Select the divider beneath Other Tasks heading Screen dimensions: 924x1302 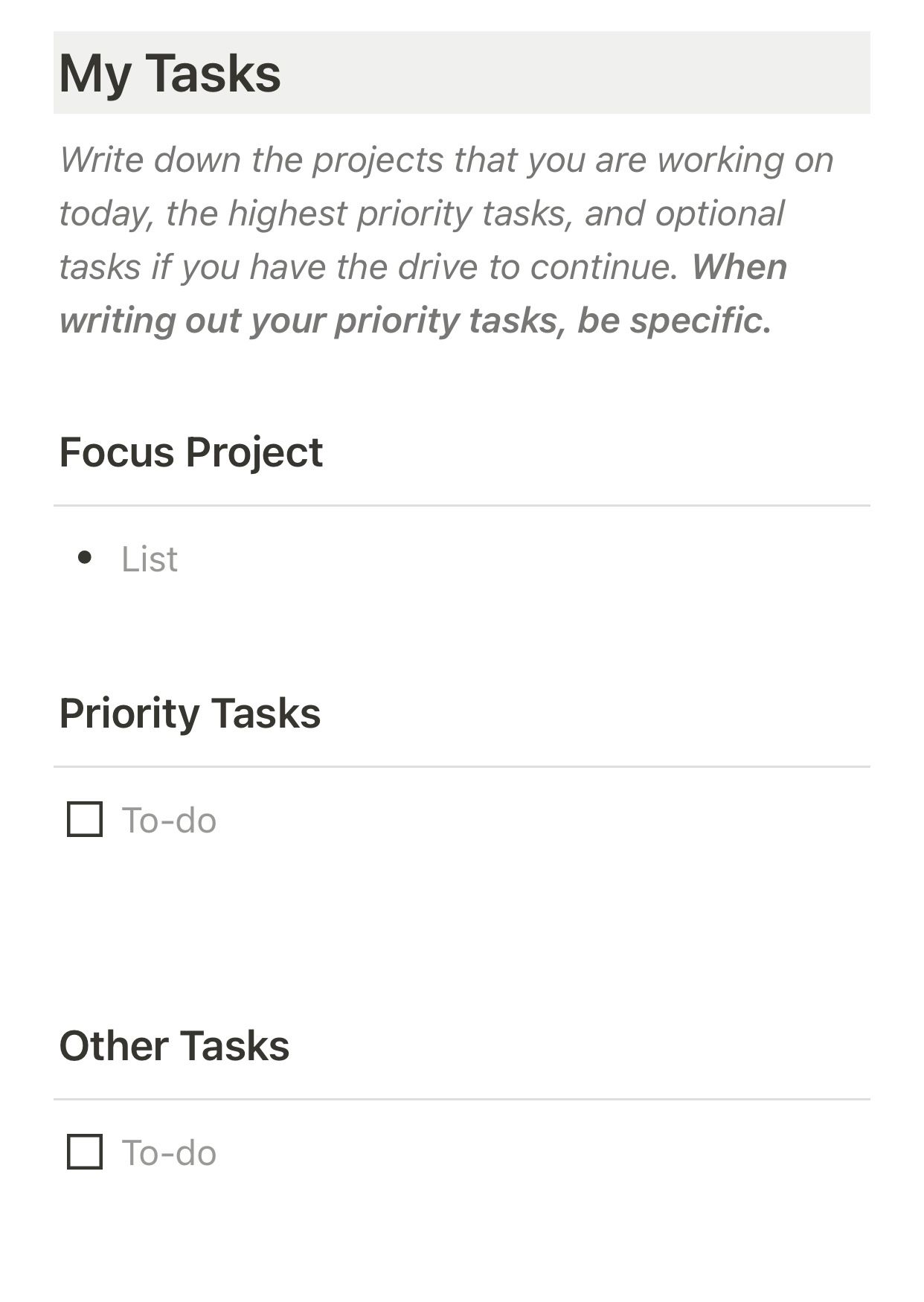coord(461,1099)
